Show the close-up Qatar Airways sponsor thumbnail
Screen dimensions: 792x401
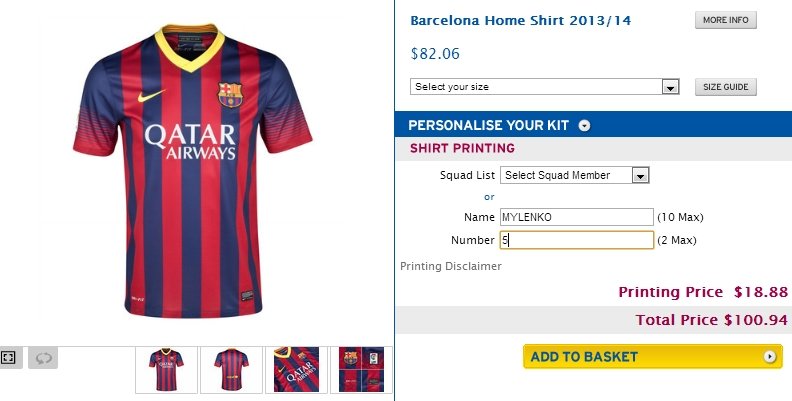click(295, 370)
